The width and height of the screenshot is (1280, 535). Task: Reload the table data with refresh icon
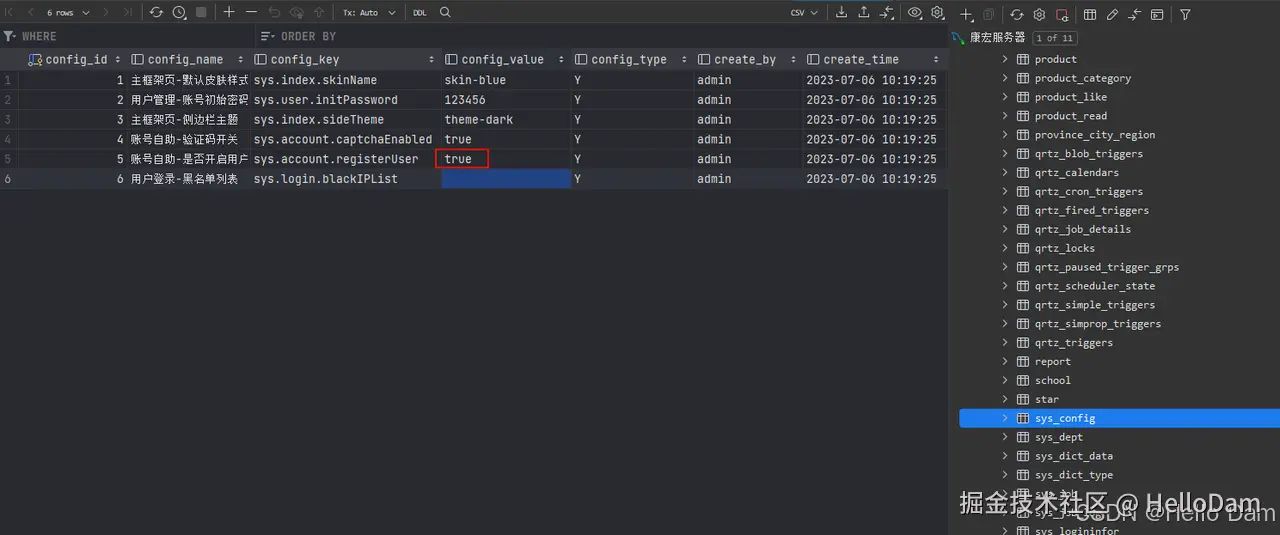click(x=156, y=13)
